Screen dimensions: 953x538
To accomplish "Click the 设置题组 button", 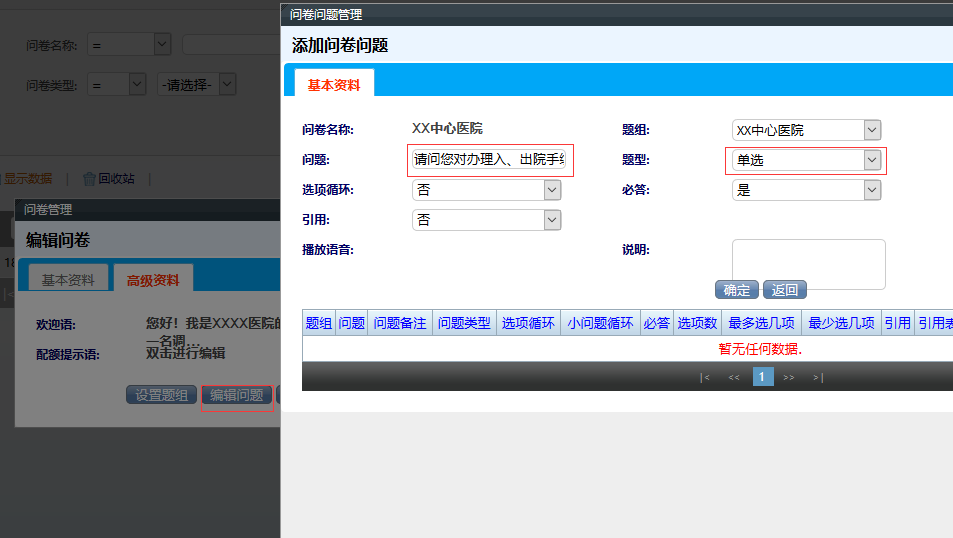I will (161, 395).
